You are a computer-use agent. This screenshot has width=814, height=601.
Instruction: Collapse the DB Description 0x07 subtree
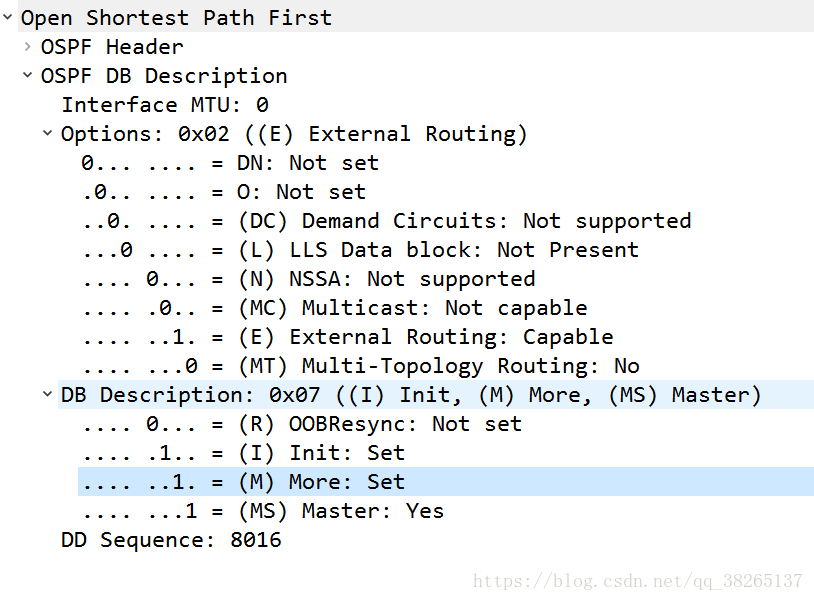click(x=48, y=395)
